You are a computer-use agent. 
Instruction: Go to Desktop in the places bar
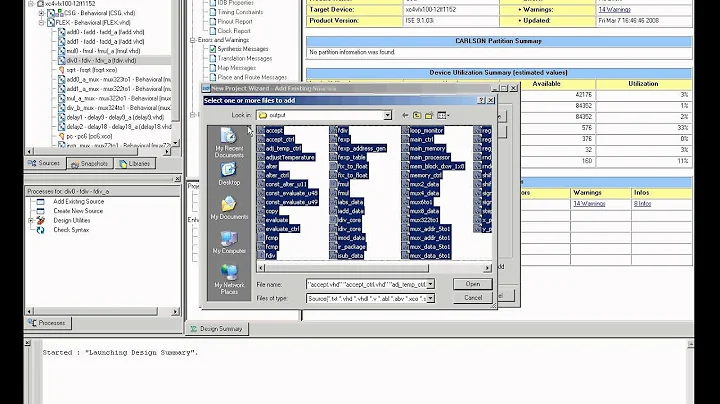tap(229, 174)
